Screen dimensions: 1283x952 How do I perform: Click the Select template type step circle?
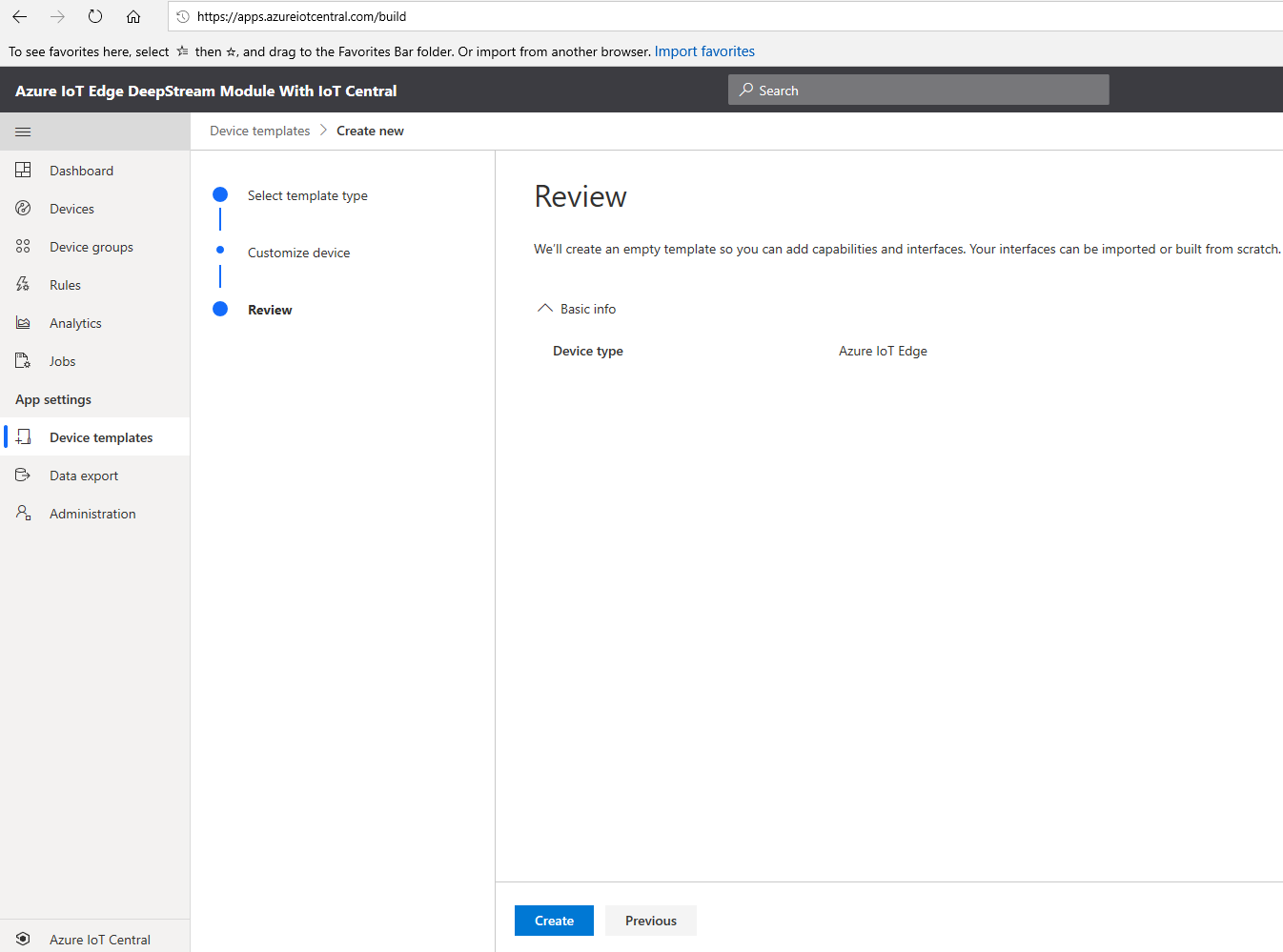(220, 194)
